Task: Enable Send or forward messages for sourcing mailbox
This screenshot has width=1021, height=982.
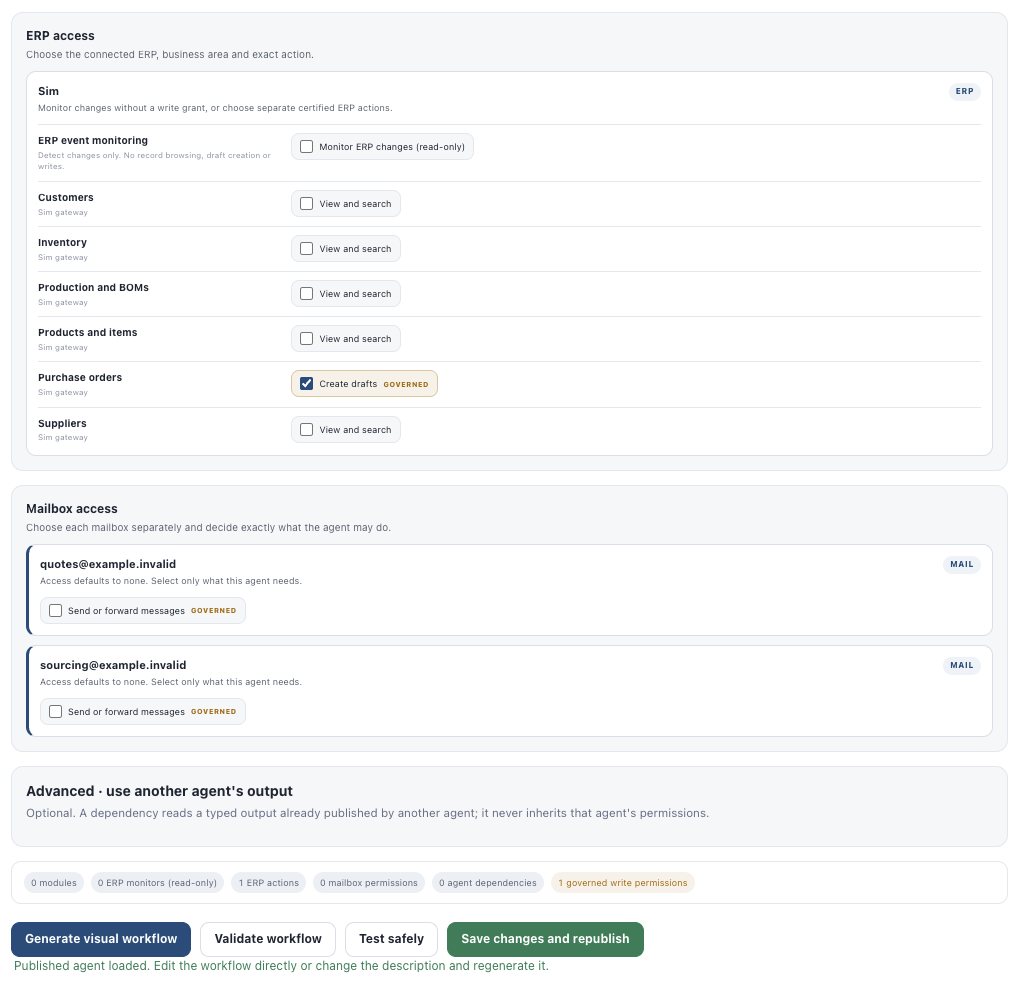Action: (55, 712)
